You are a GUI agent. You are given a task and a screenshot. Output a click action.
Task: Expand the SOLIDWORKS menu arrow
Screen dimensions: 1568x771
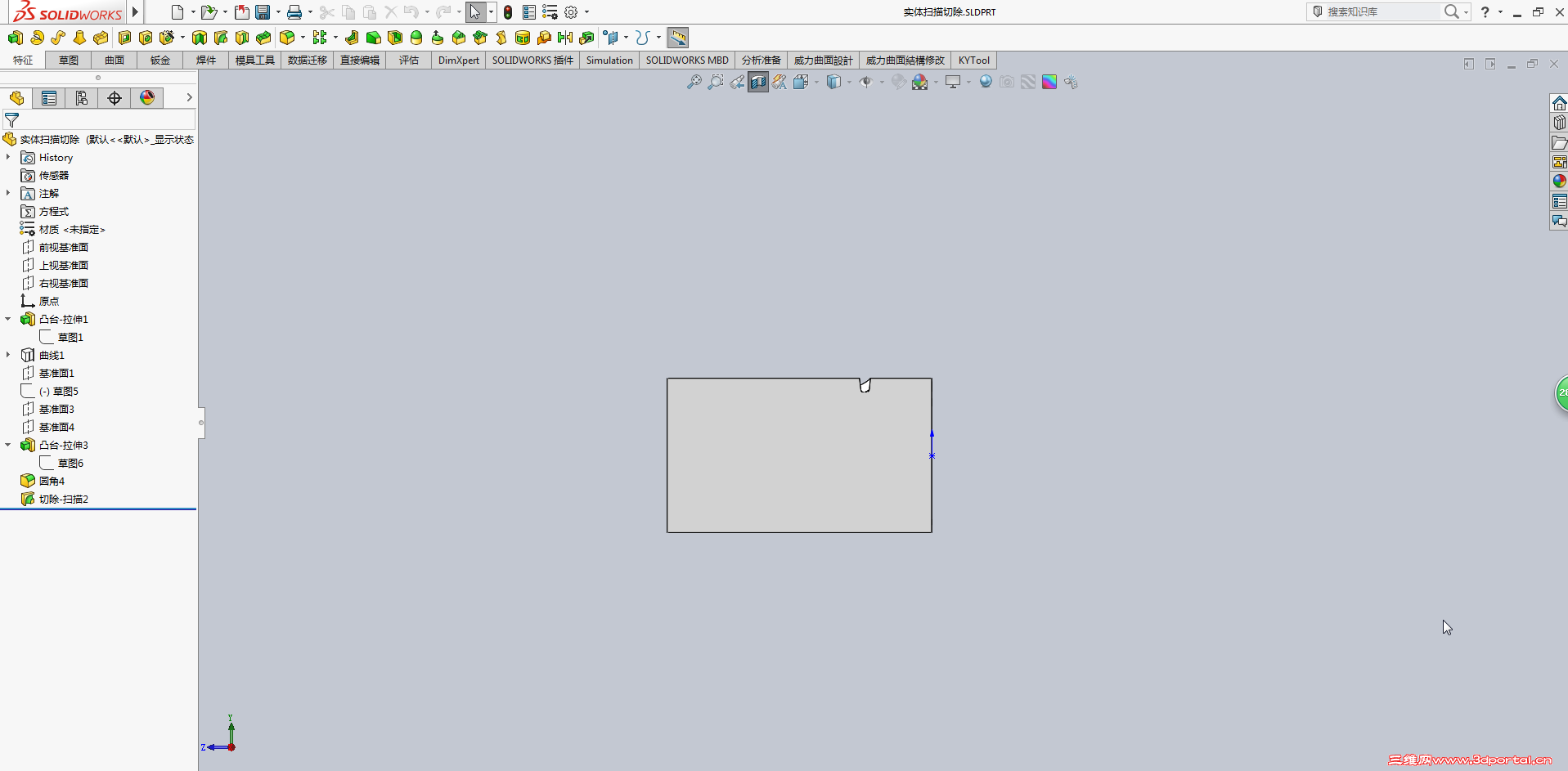pos(136,12)
